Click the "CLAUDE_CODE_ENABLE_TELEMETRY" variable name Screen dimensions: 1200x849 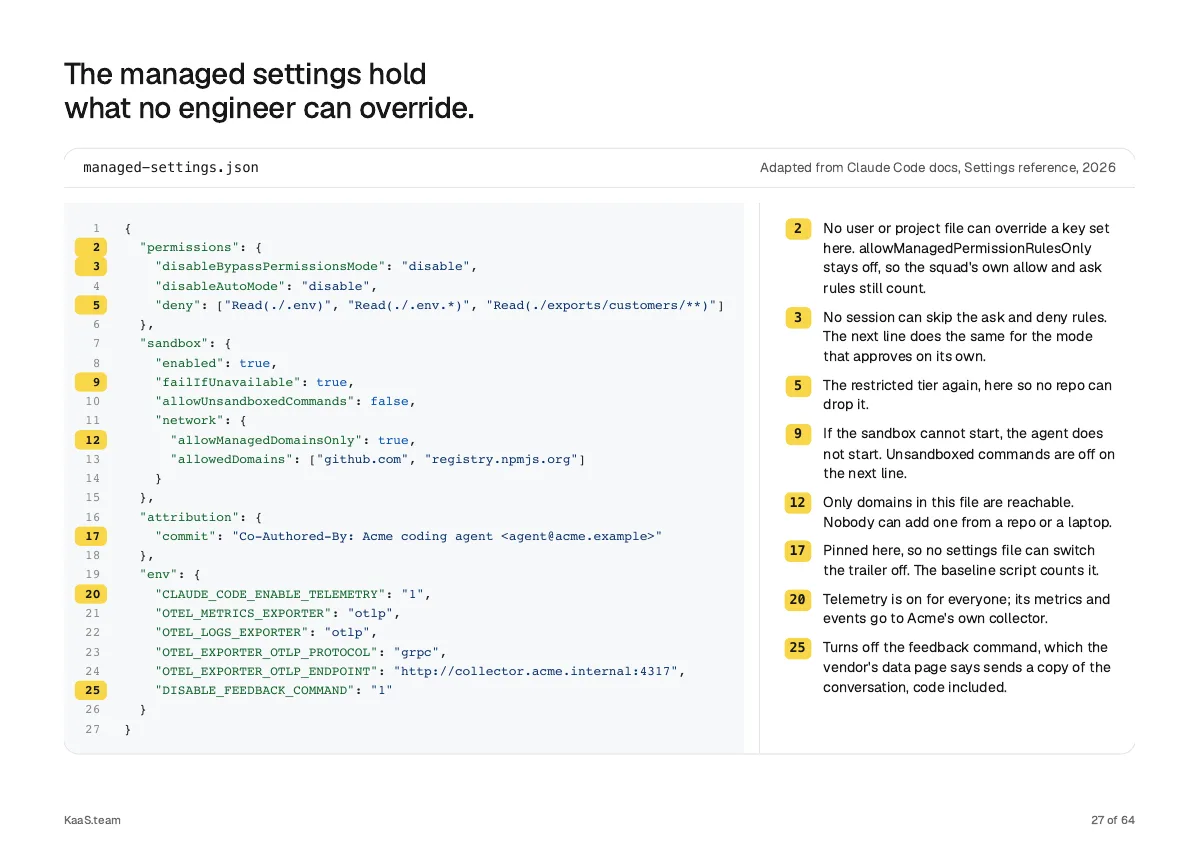coord(270,594)
